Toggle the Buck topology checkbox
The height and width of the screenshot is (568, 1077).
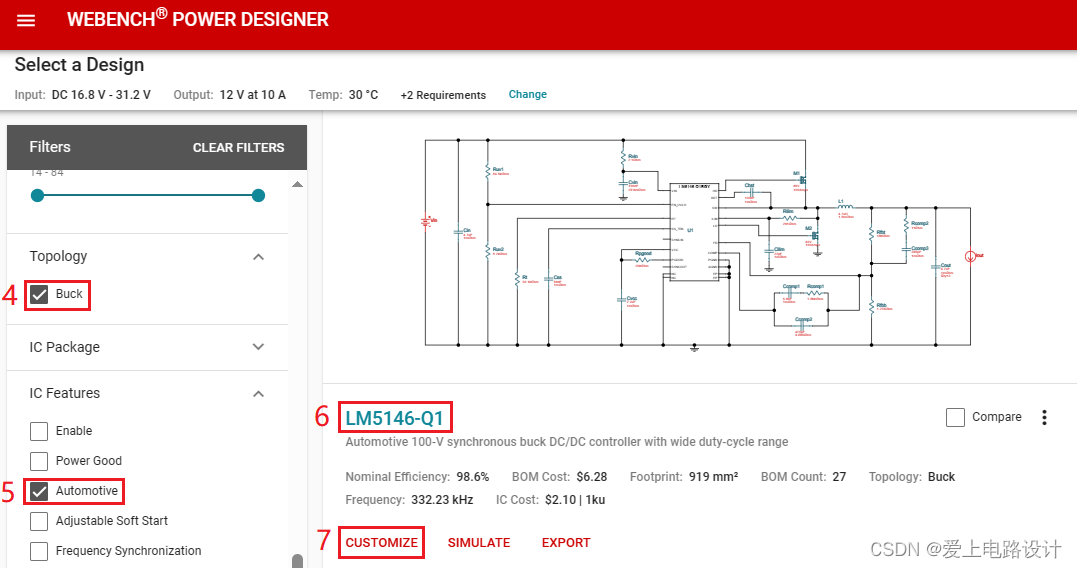(39, 295)
